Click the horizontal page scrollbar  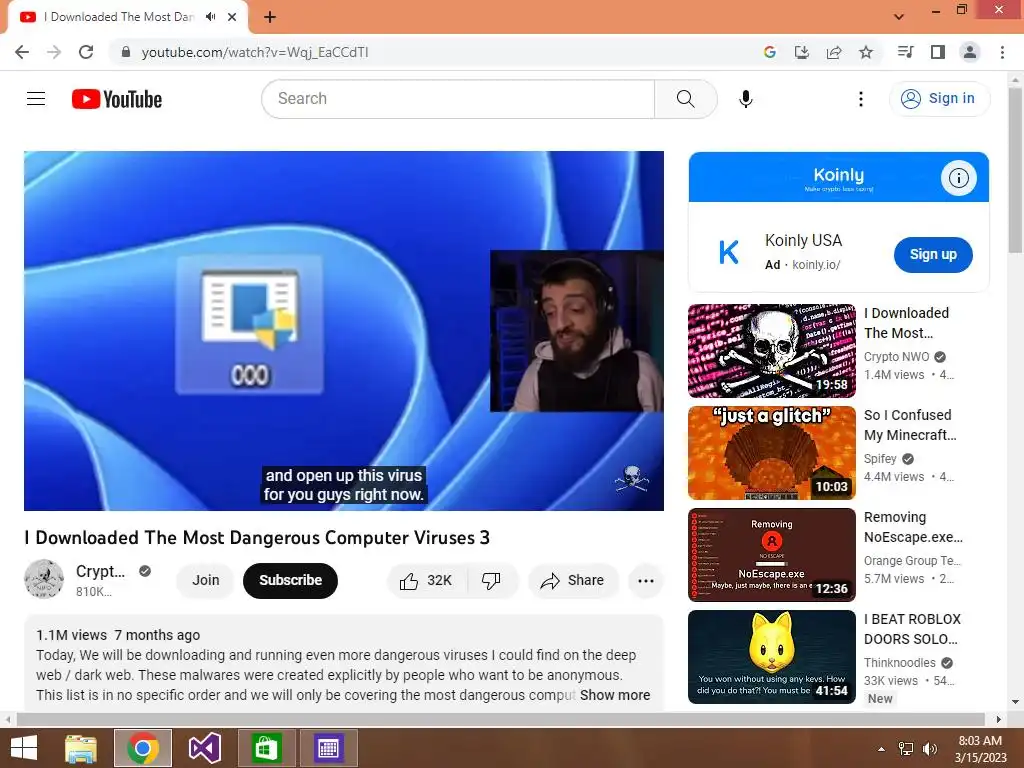[500, 719]
